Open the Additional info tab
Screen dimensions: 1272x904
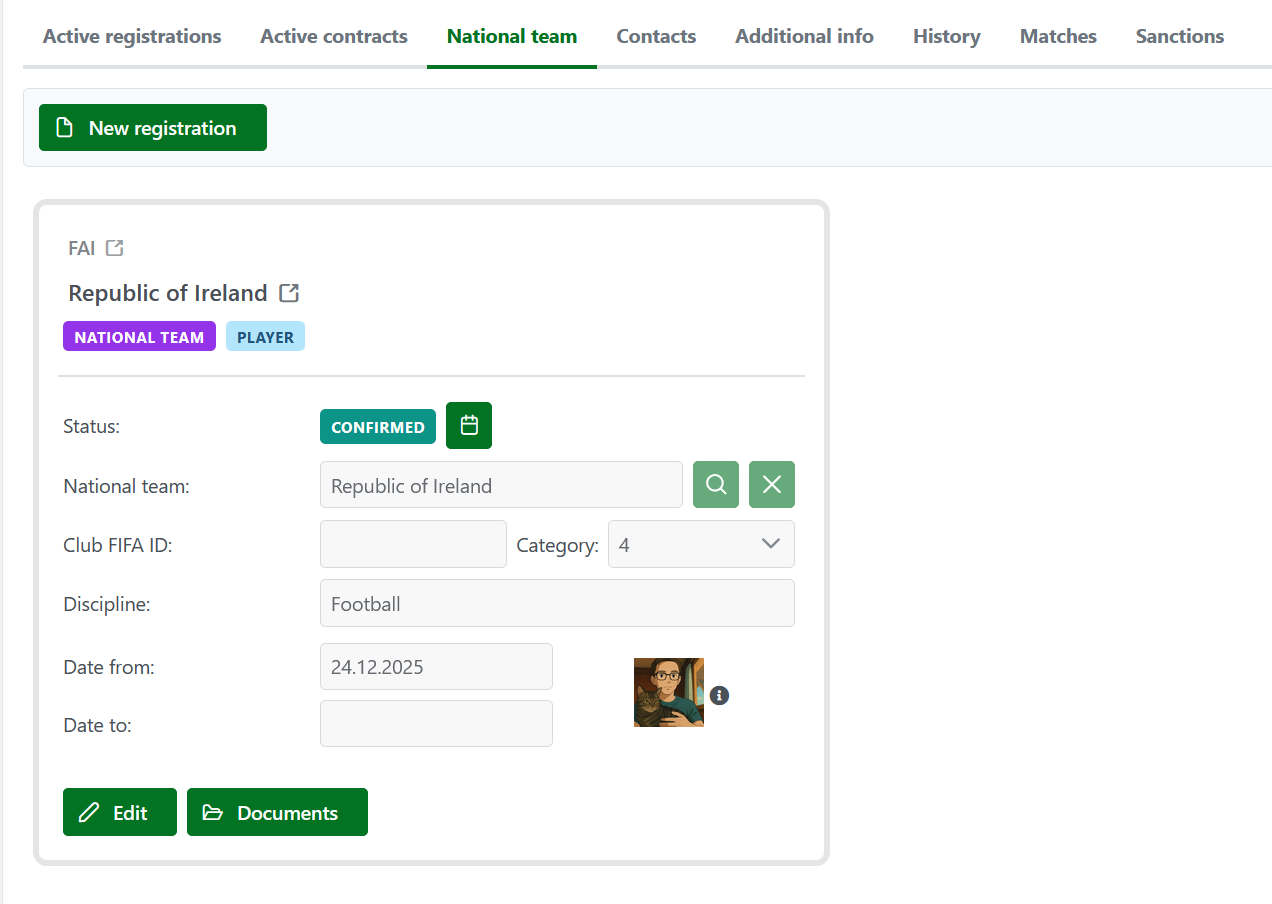(804, 36)
